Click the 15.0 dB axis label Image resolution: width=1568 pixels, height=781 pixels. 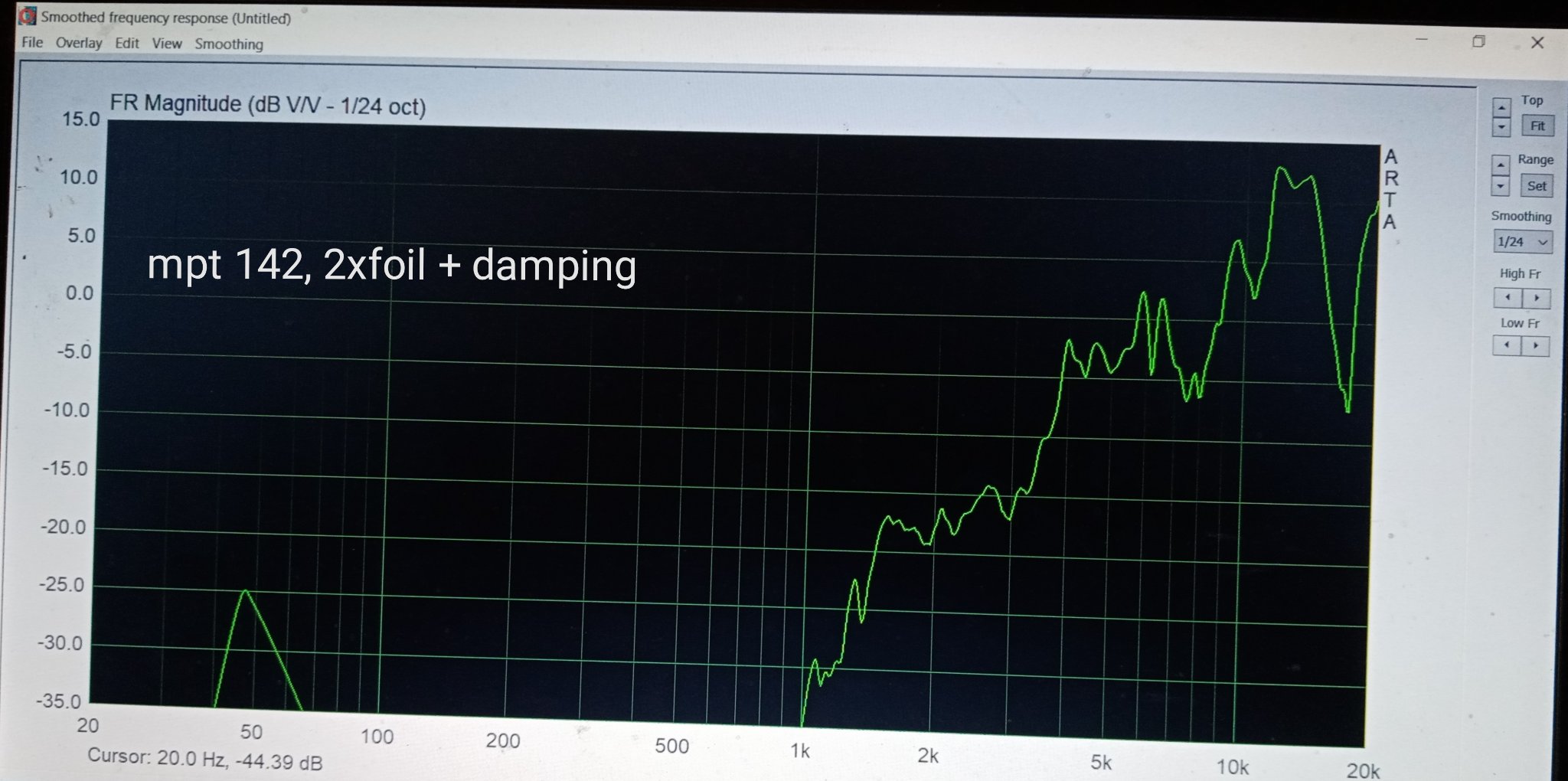[80, 119]
